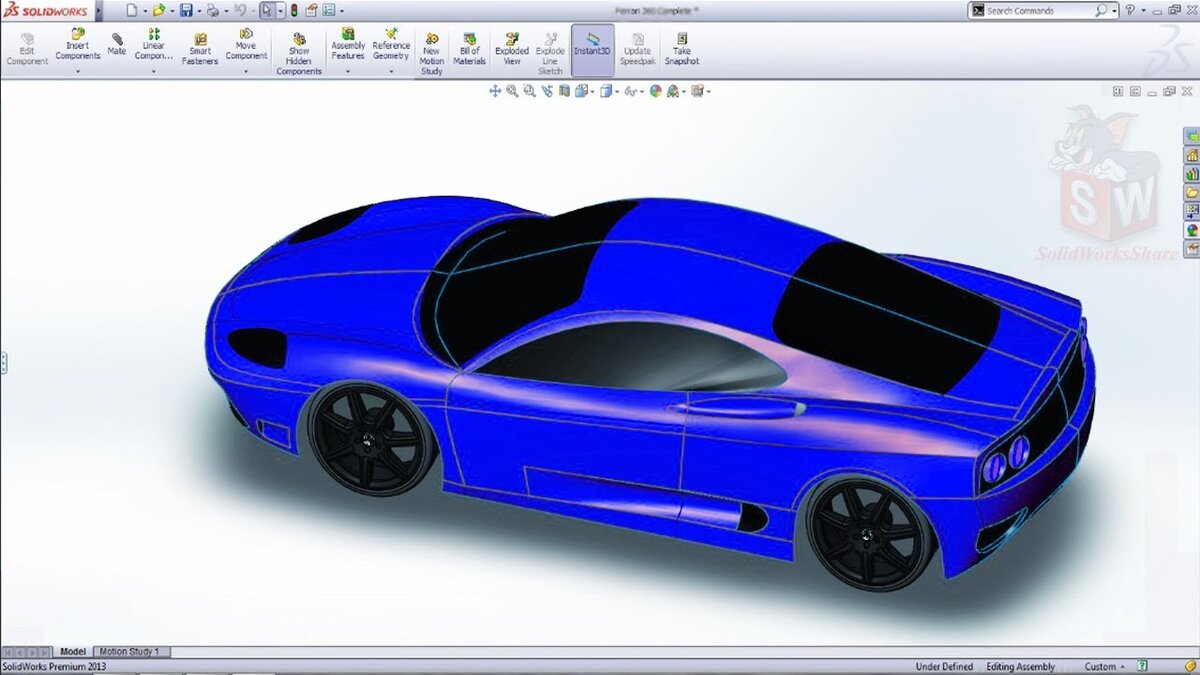Select the Smart Fasteners tool

[x=200, y=49]
